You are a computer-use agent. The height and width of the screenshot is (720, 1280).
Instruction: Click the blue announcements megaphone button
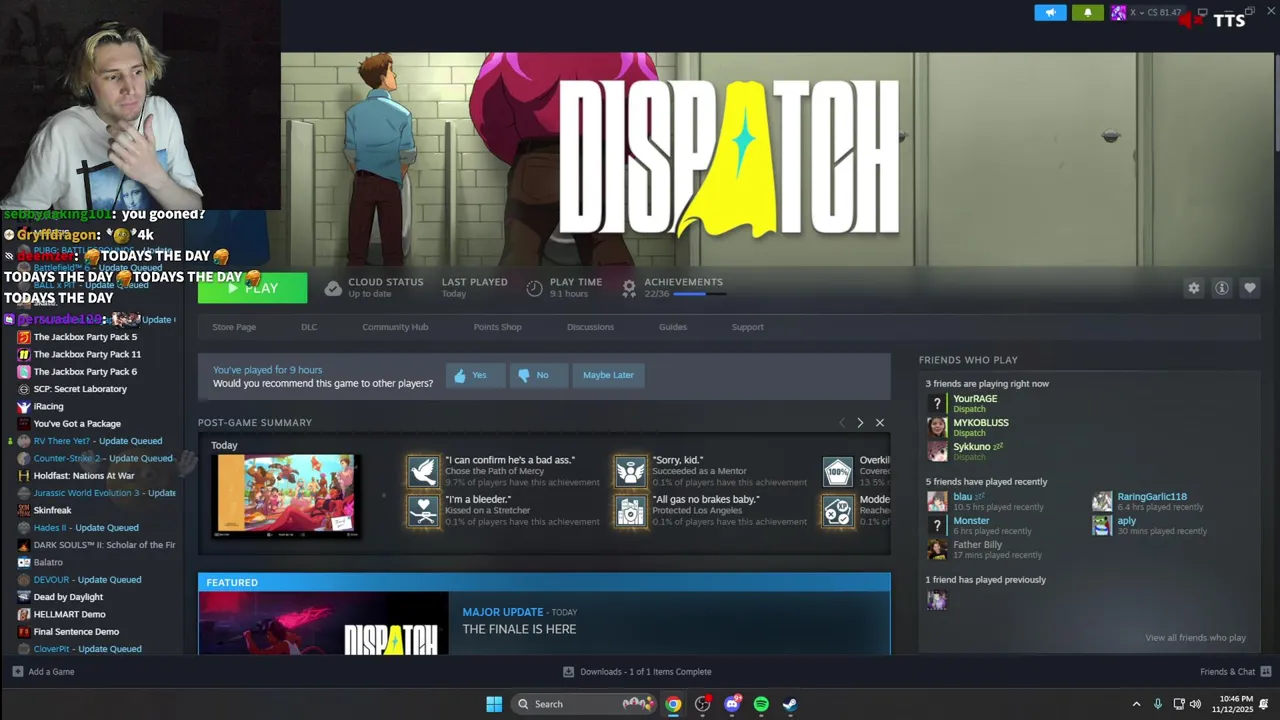1050,13
